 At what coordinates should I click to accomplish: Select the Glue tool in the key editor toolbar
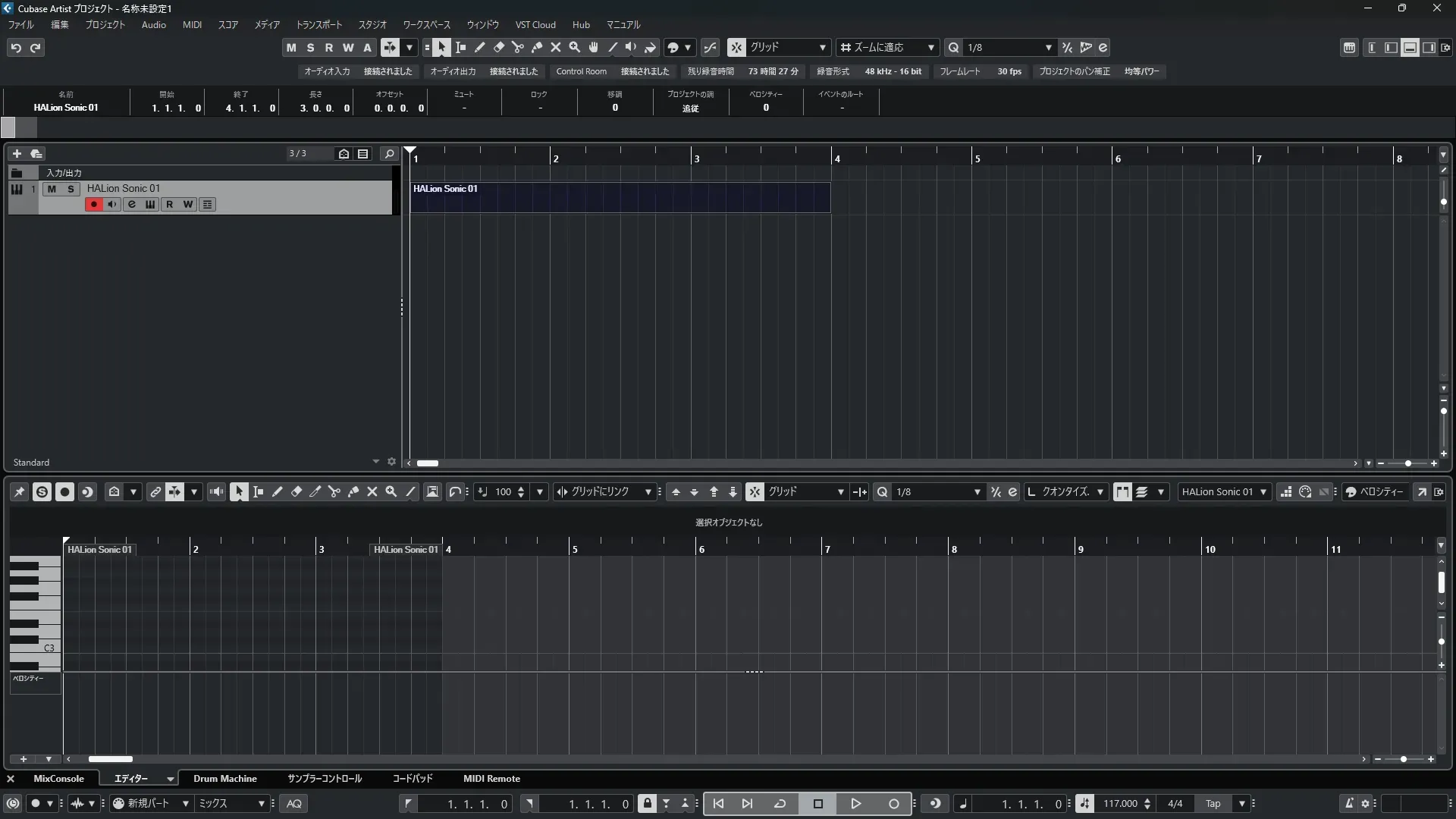(x=353, y=492)
